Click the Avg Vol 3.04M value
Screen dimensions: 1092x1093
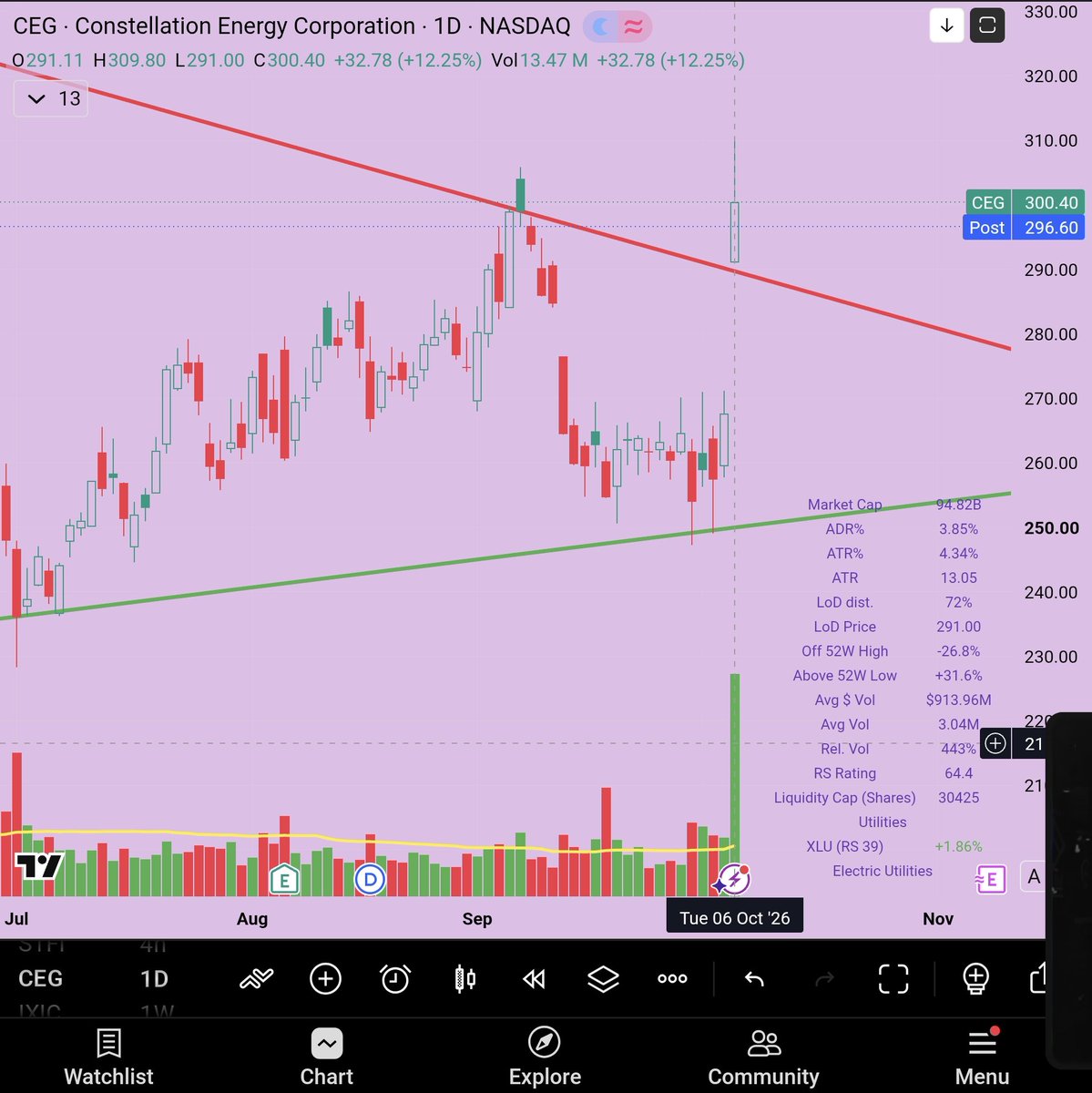click(x=958, y=725)
